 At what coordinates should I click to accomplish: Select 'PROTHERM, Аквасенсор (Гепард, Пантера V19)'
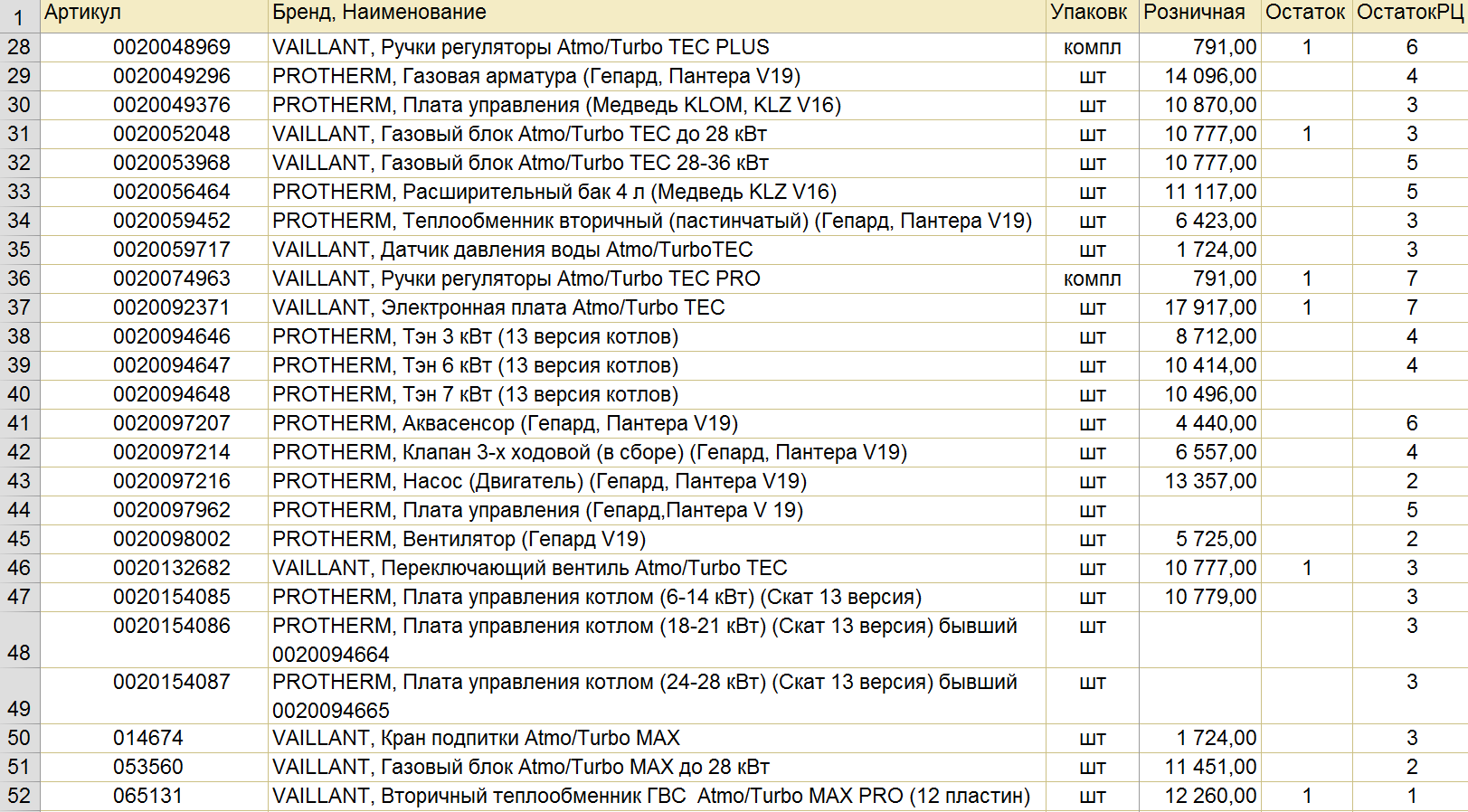(657, 423)
